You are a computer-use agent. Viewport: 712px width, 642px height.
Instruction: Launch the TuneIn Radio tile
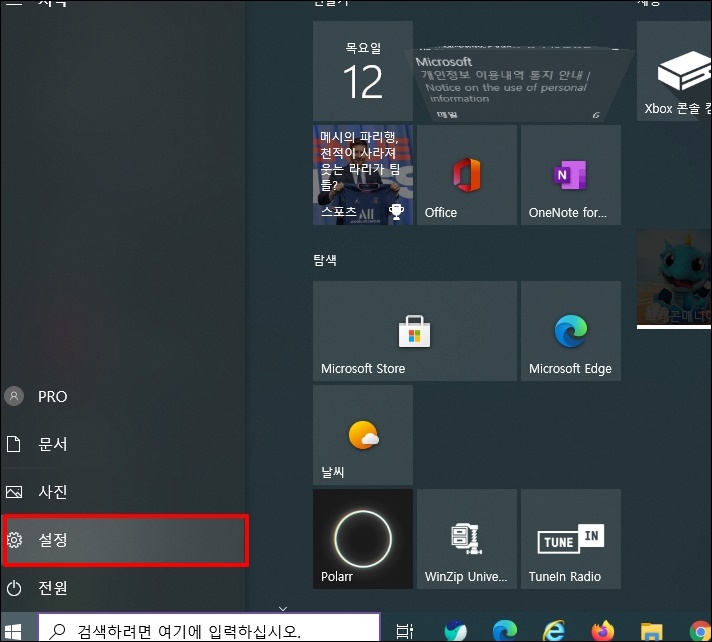pos(571,539)
